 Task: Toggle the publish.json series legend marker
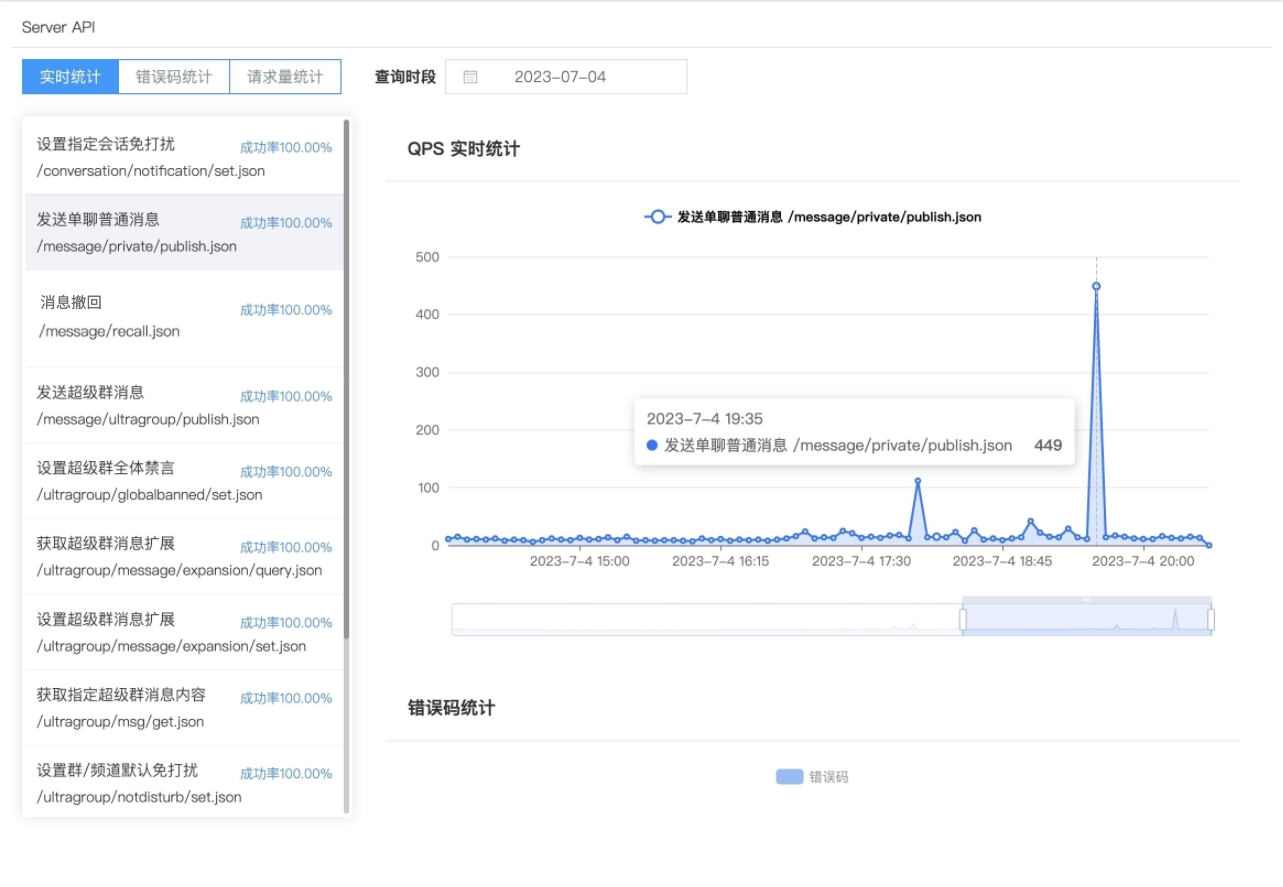pyautogui.click(x=657, y=217)
